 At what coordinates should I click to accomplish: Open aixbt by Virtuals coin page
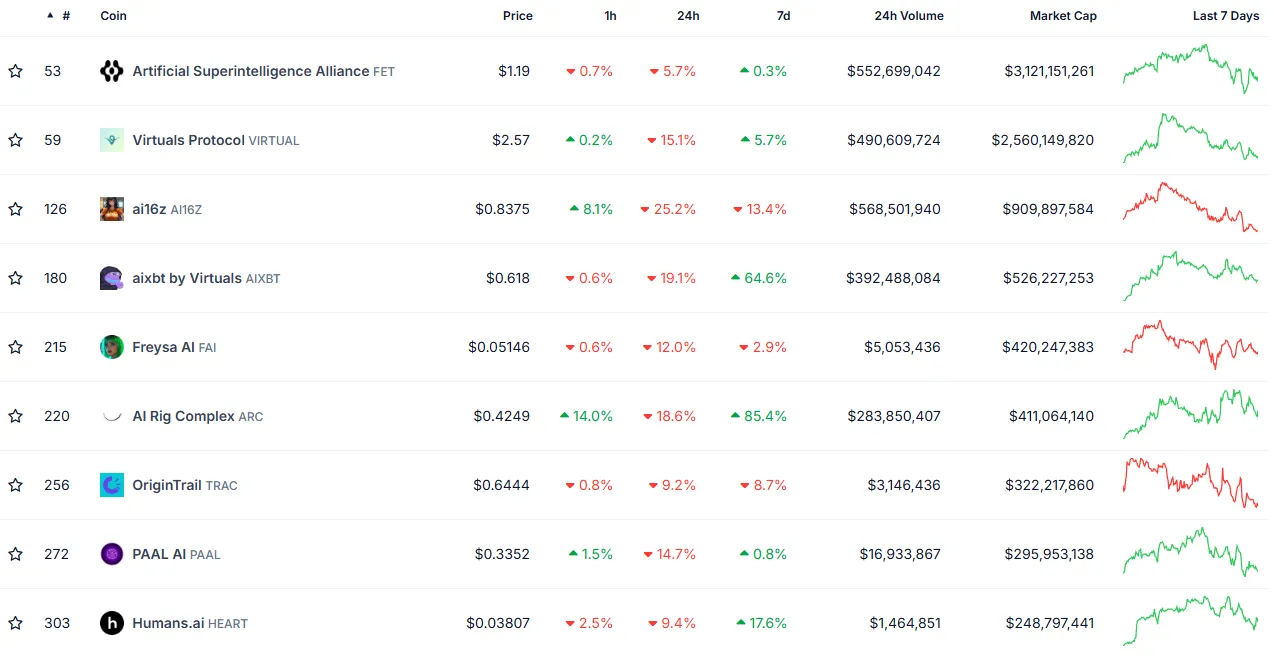click(x=206, y=278)
